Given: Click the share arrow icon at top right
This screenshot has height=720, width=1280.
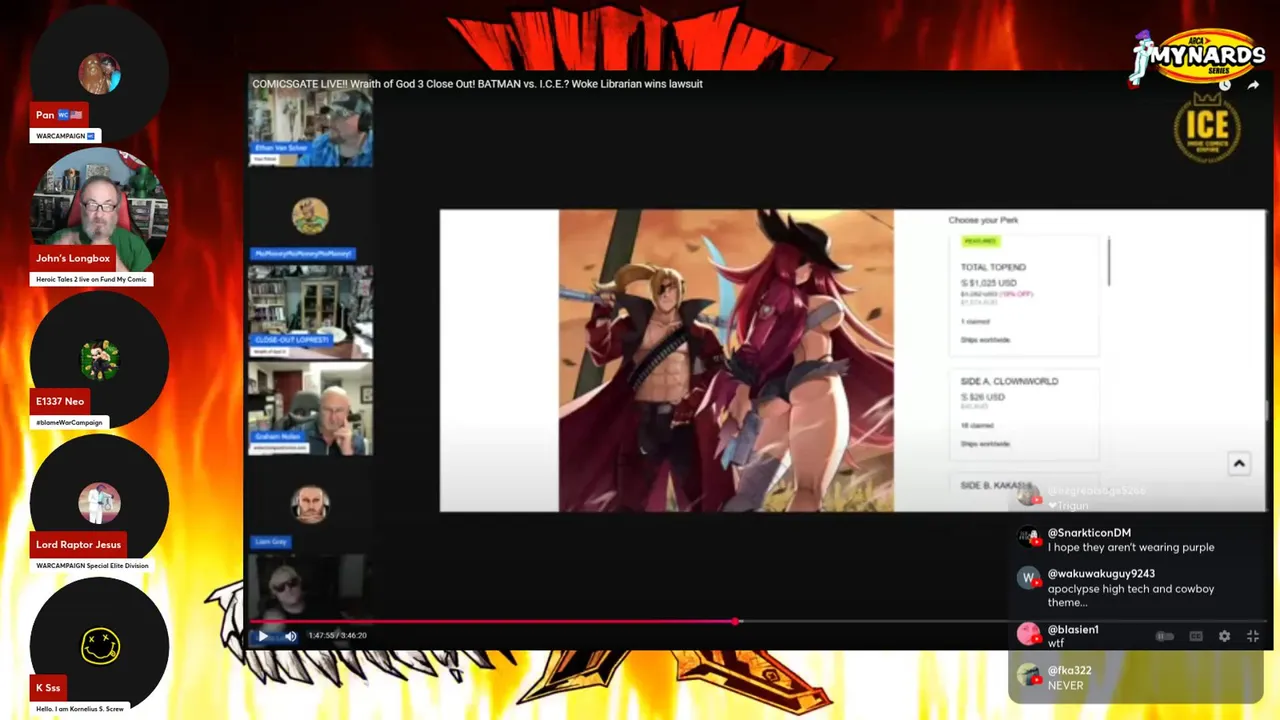Looking at the screenshot, I should click(x=1253, y=86).
